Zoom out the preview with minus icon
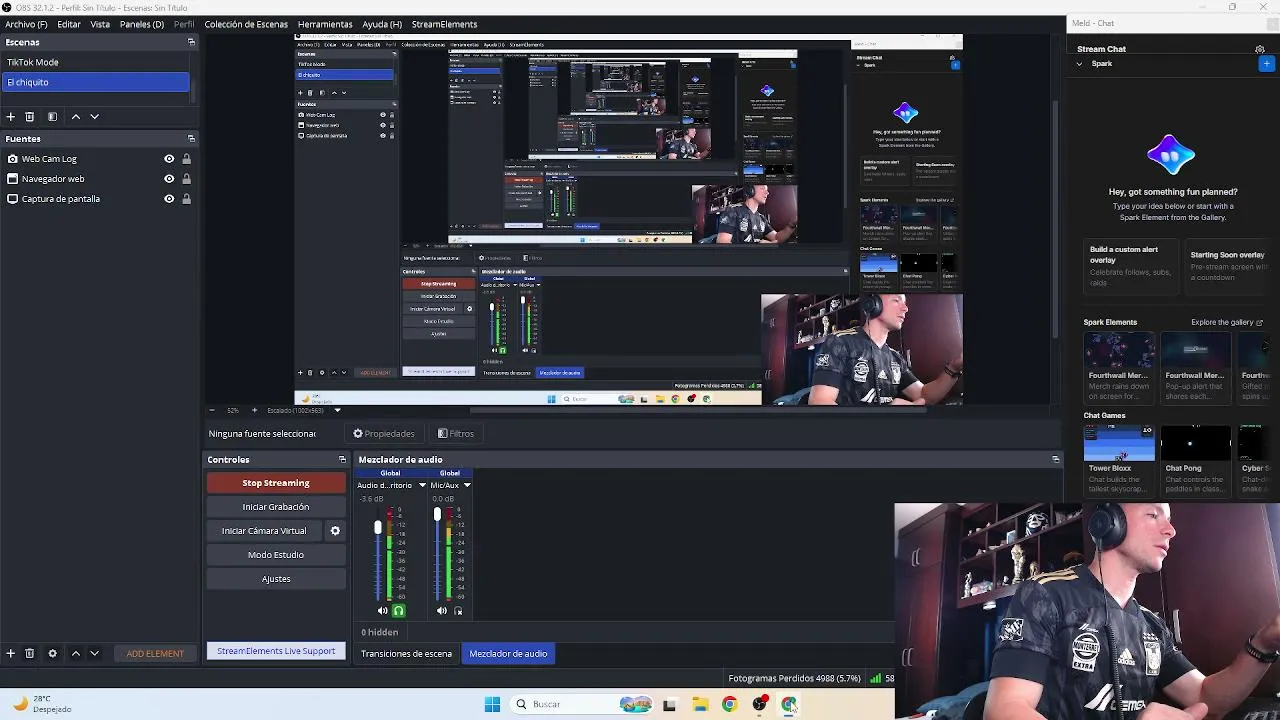The image size is (1280, 720). click(211, 410)
